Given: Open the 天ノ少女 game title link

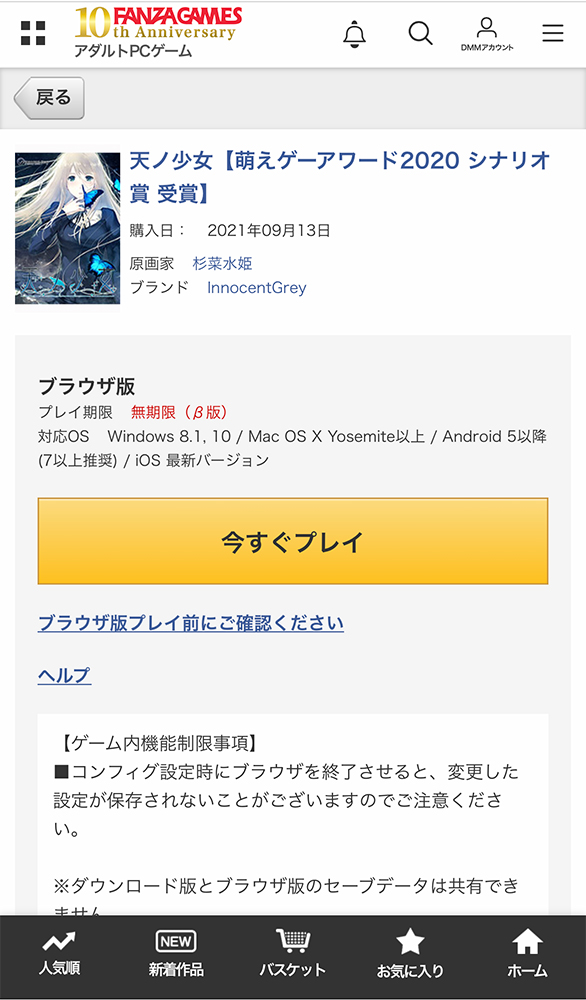Looking at the screenshot, I should 340,176.
